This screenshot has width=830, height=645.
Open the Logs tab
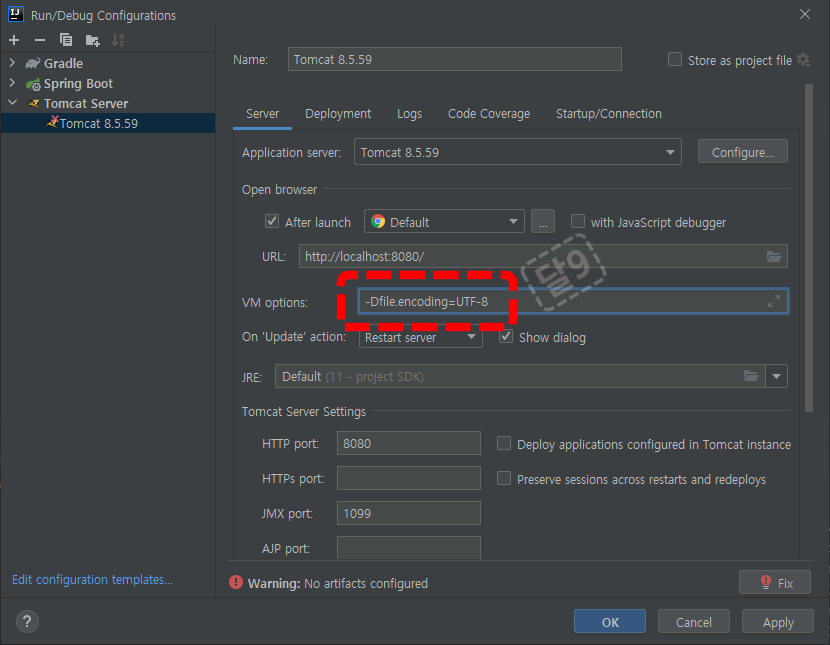tap(409, 114)
